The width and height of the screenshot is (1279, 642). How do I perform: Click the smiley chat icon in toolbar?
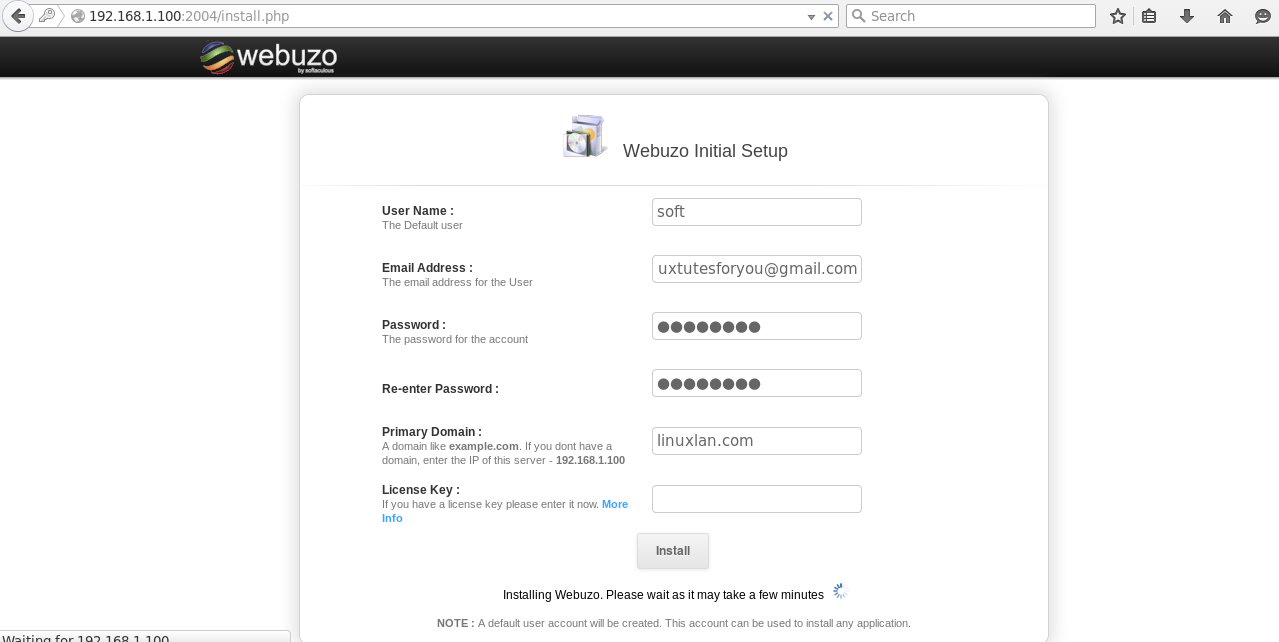click(x=1263, y=16)
